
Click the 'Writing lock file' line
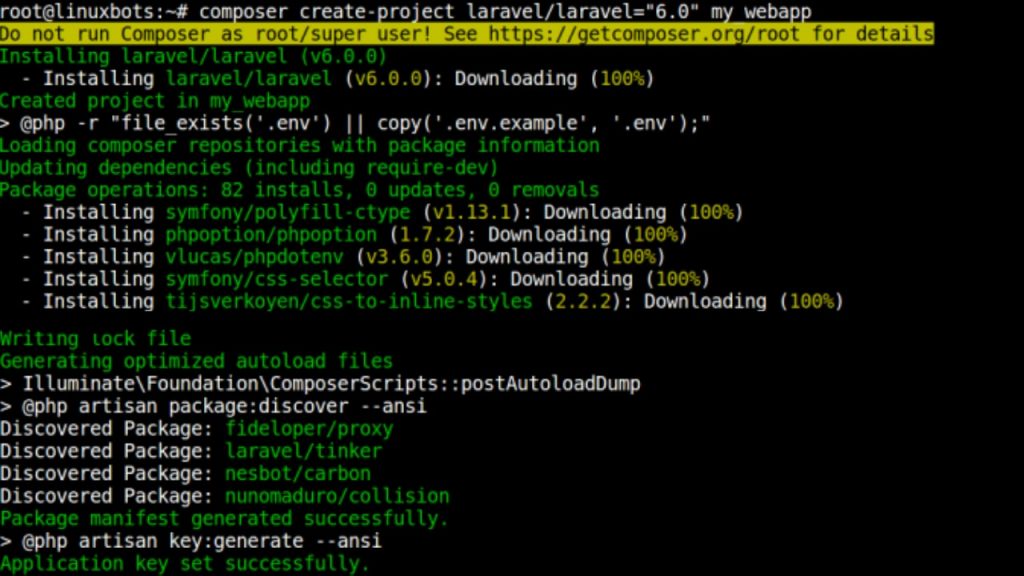tap(95, 339)
